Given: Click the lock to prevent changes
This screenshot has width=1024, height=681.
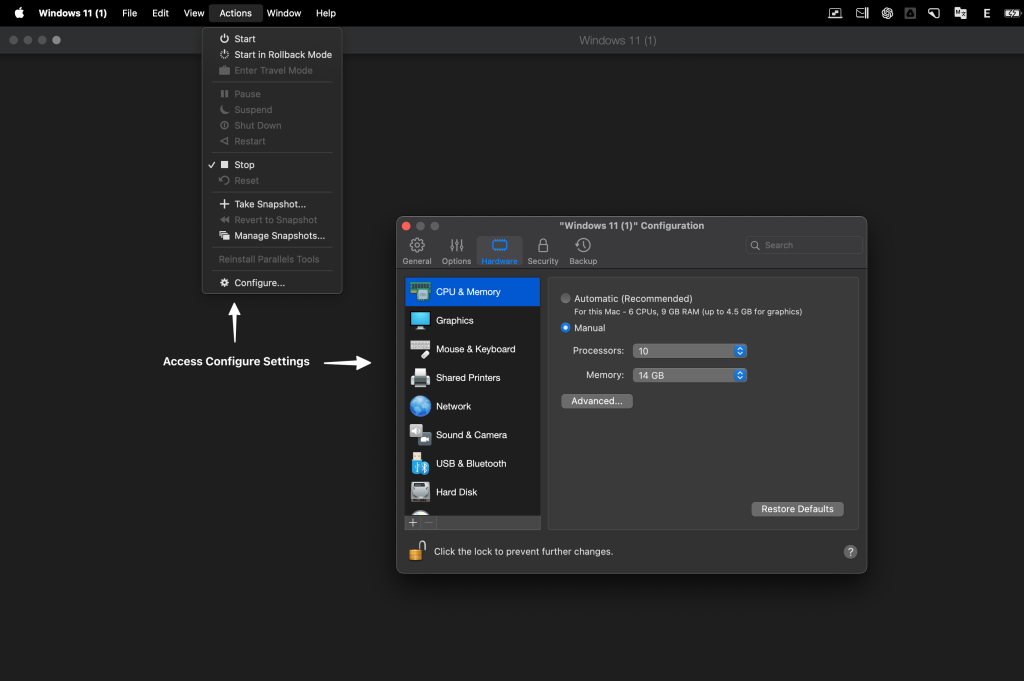Looking at the screenshot, I should click(417, 551).
